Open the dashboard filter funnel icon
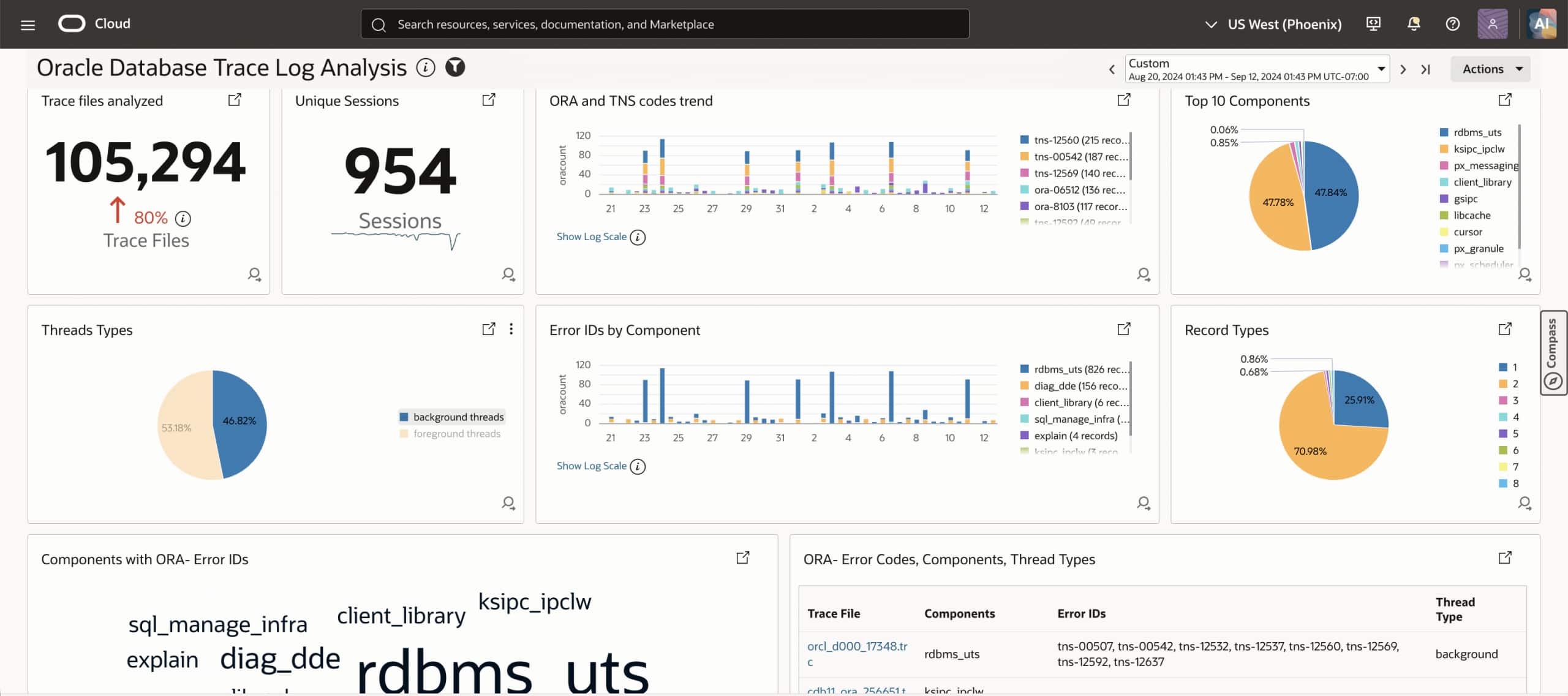Screen dimensions: 1568x696 [x=455, y=67]
